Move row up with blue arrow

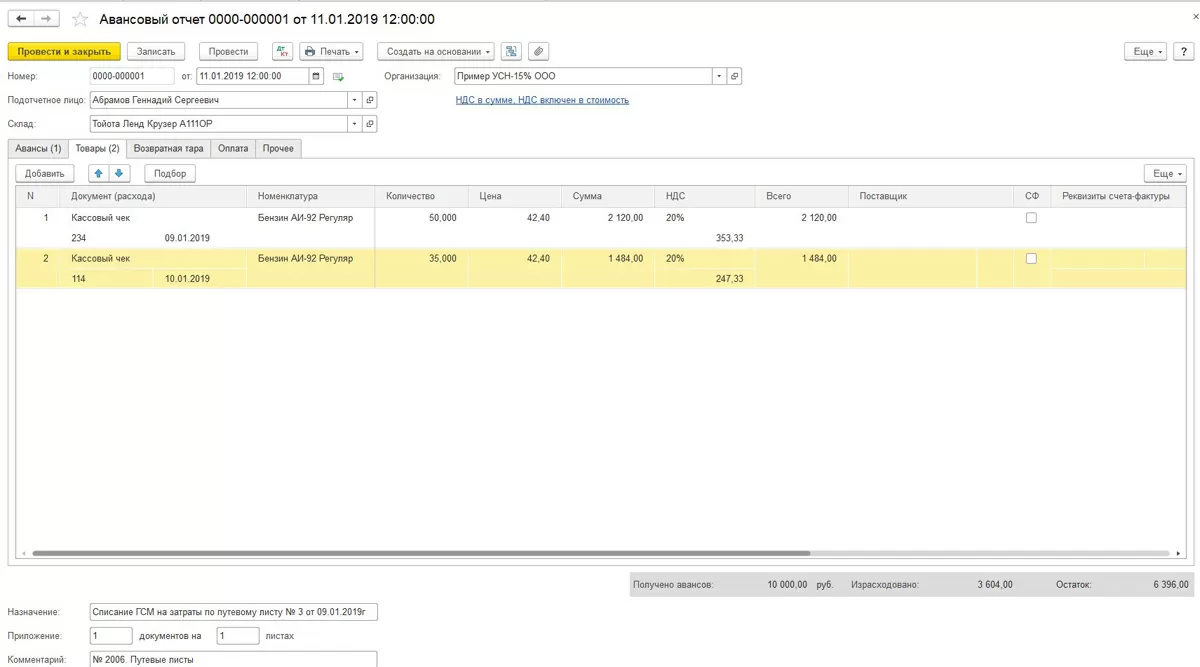[98, 173]
